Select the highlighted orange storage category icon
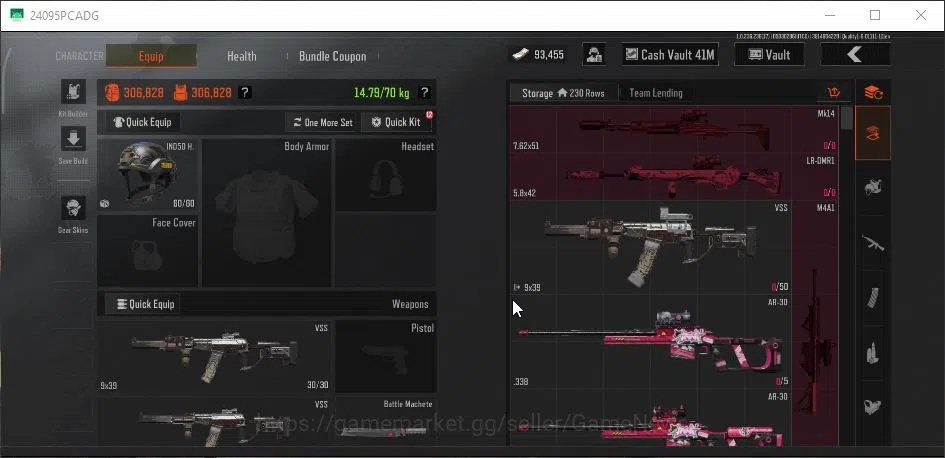 [873, 133]
